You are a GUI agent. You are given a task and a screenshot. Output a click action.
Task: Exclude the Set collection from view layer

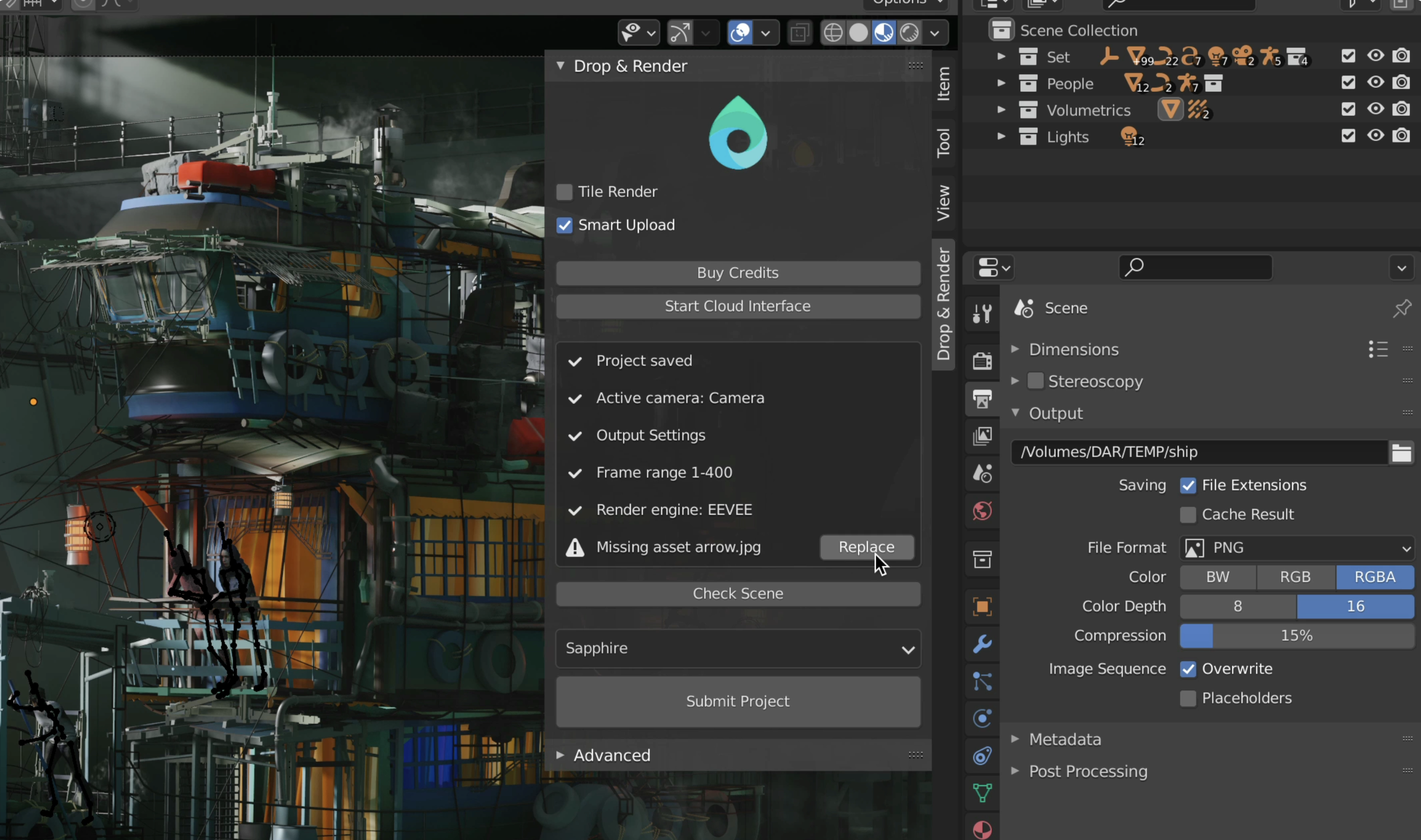[1349, 56]
